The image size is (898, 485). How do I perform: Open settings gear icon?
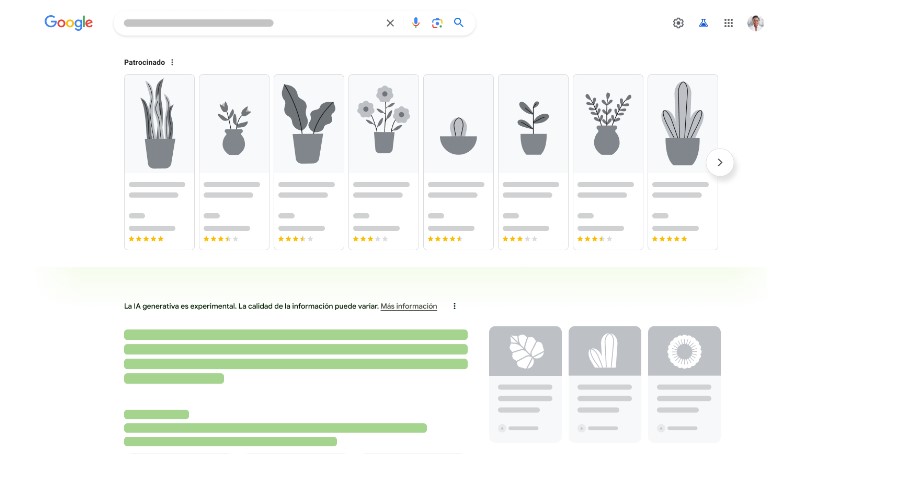click(x=678, y=23)
